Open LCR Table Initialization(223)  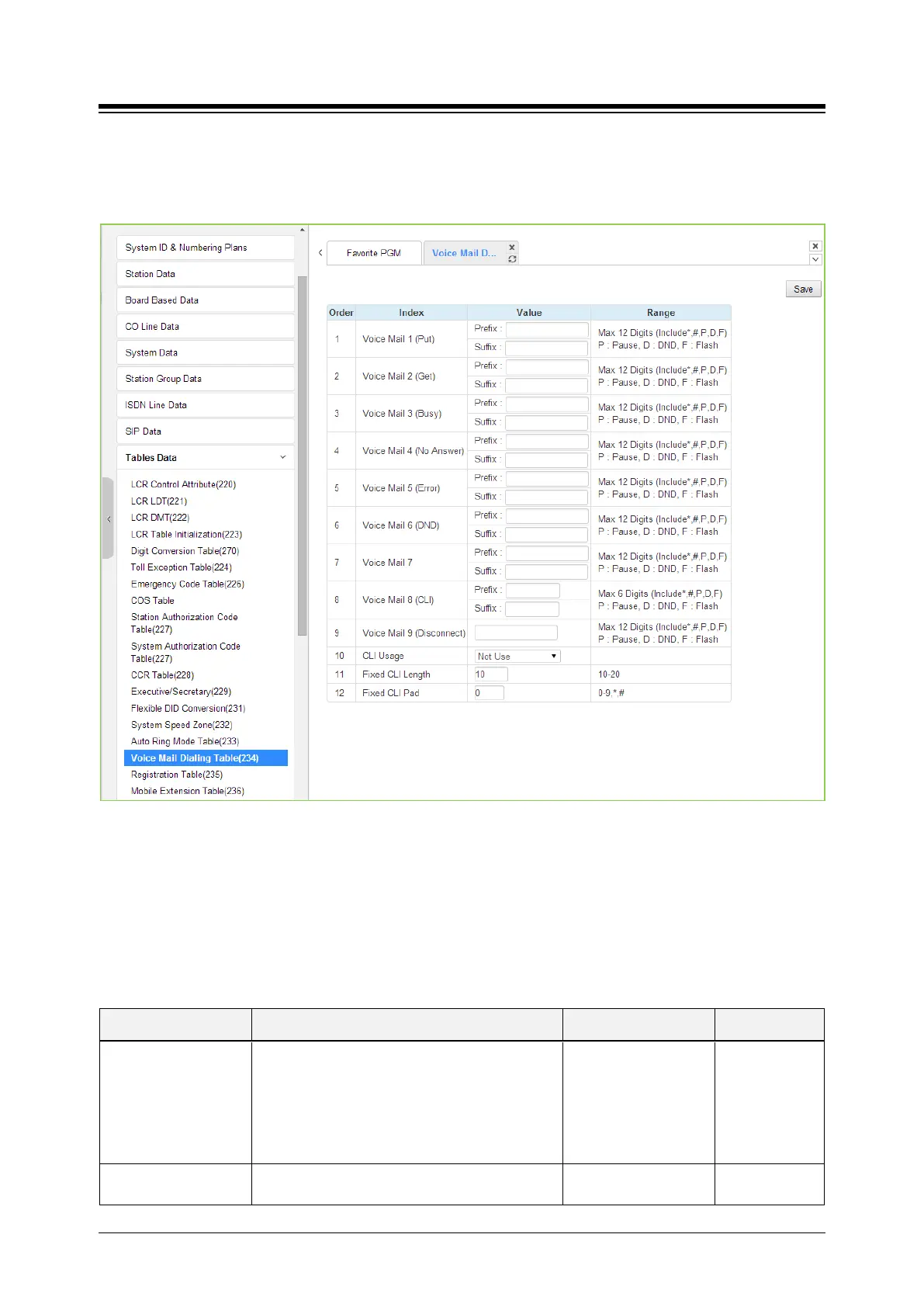point(186,535)
